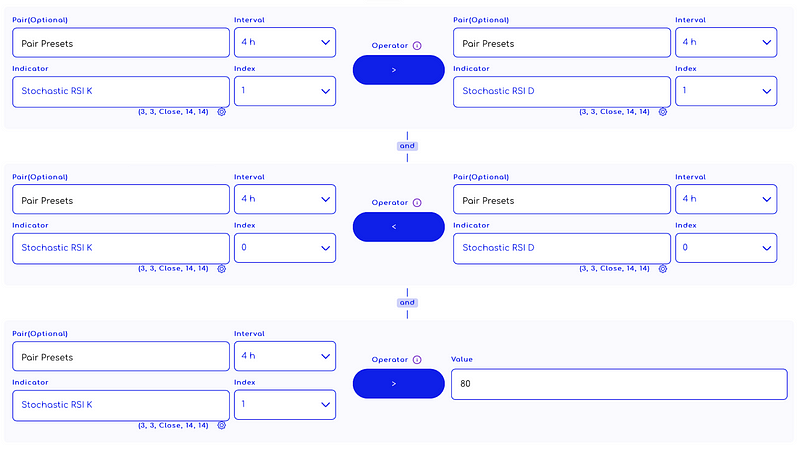Image resolution: width=800 pixels, height=449 pixels.
Task: Click the greater-than operator button in third condition
Action: (398, 384)
